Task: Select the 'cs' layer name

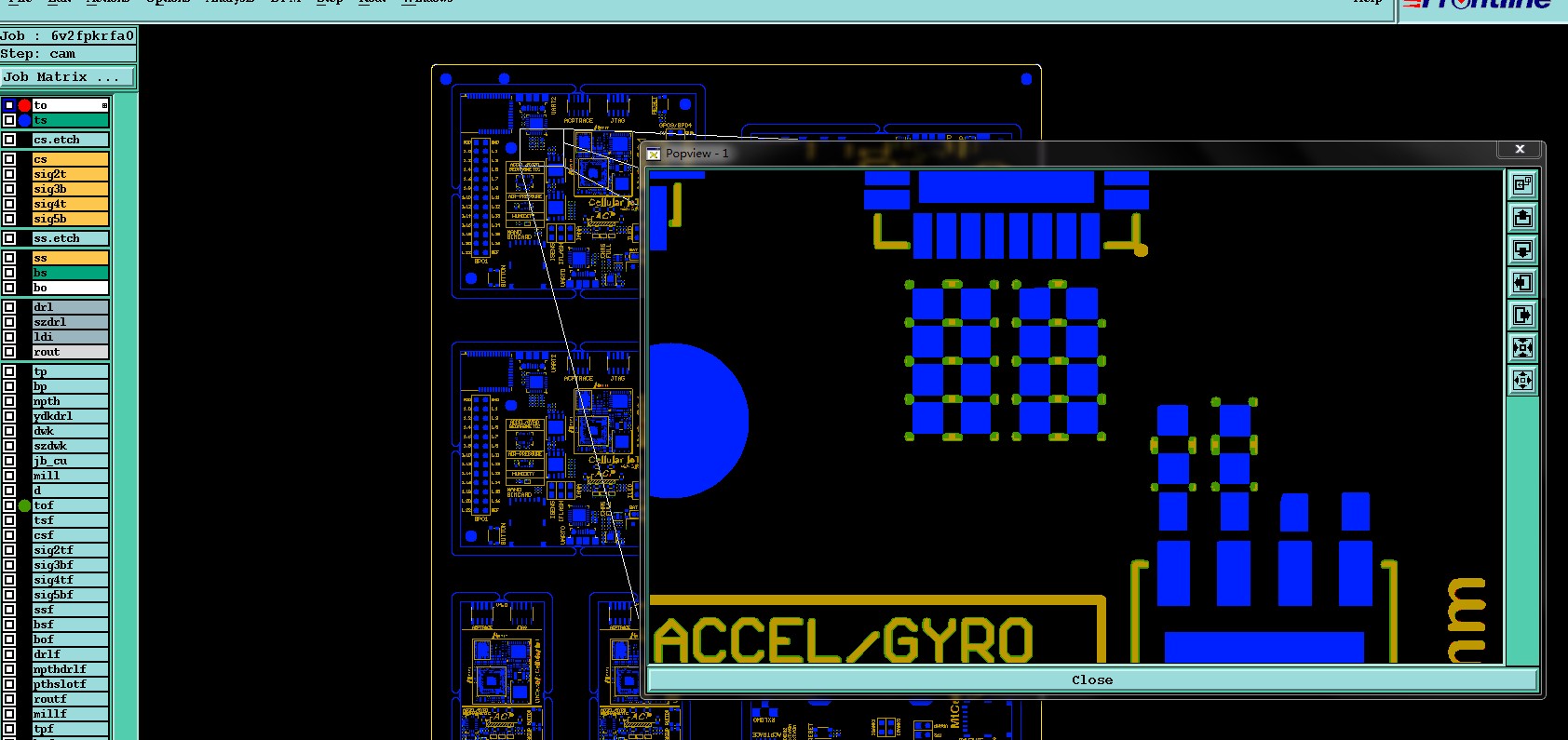Action: 71,159
